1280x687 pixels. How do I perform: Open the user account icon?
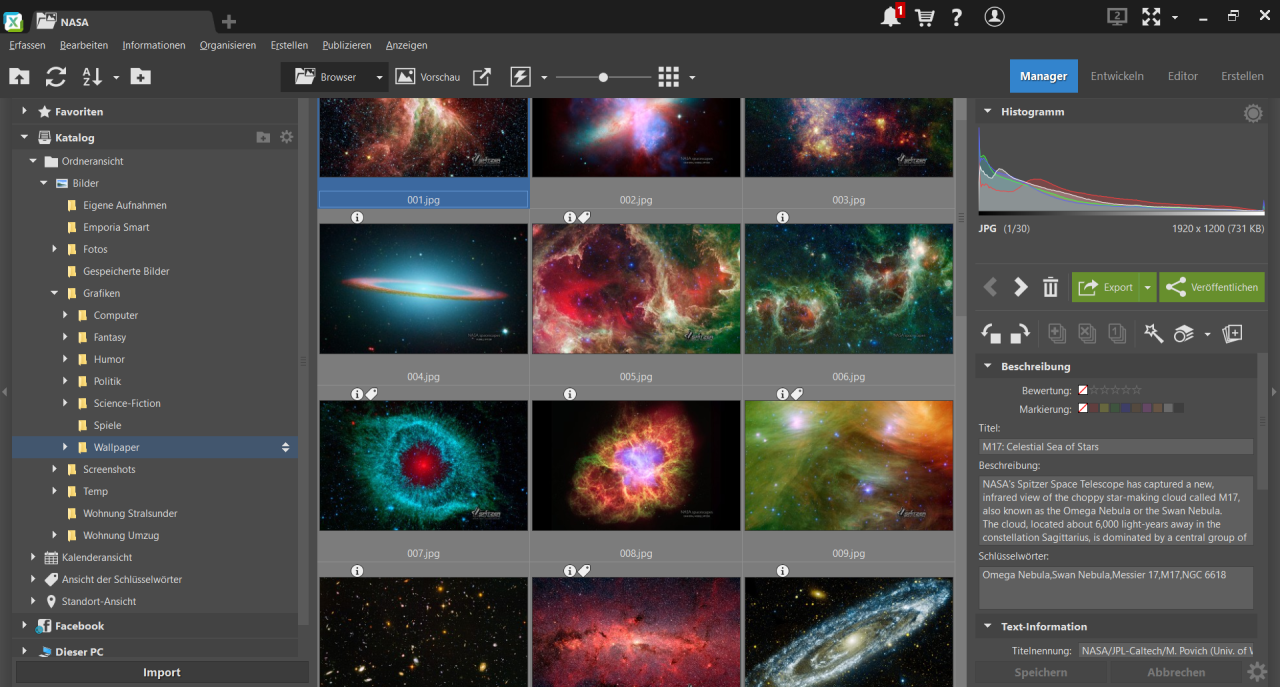(994, 17)
